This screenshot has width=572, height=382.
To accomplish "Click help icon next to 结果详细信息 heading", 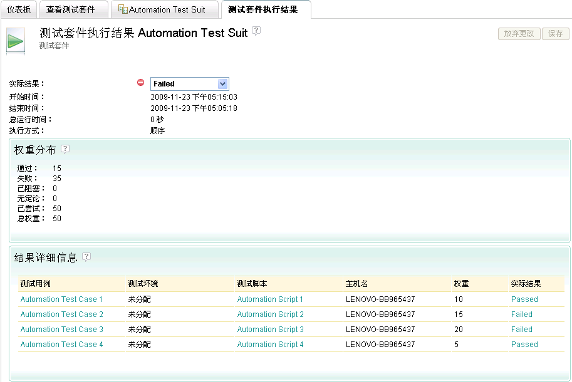I will point(86,256).
